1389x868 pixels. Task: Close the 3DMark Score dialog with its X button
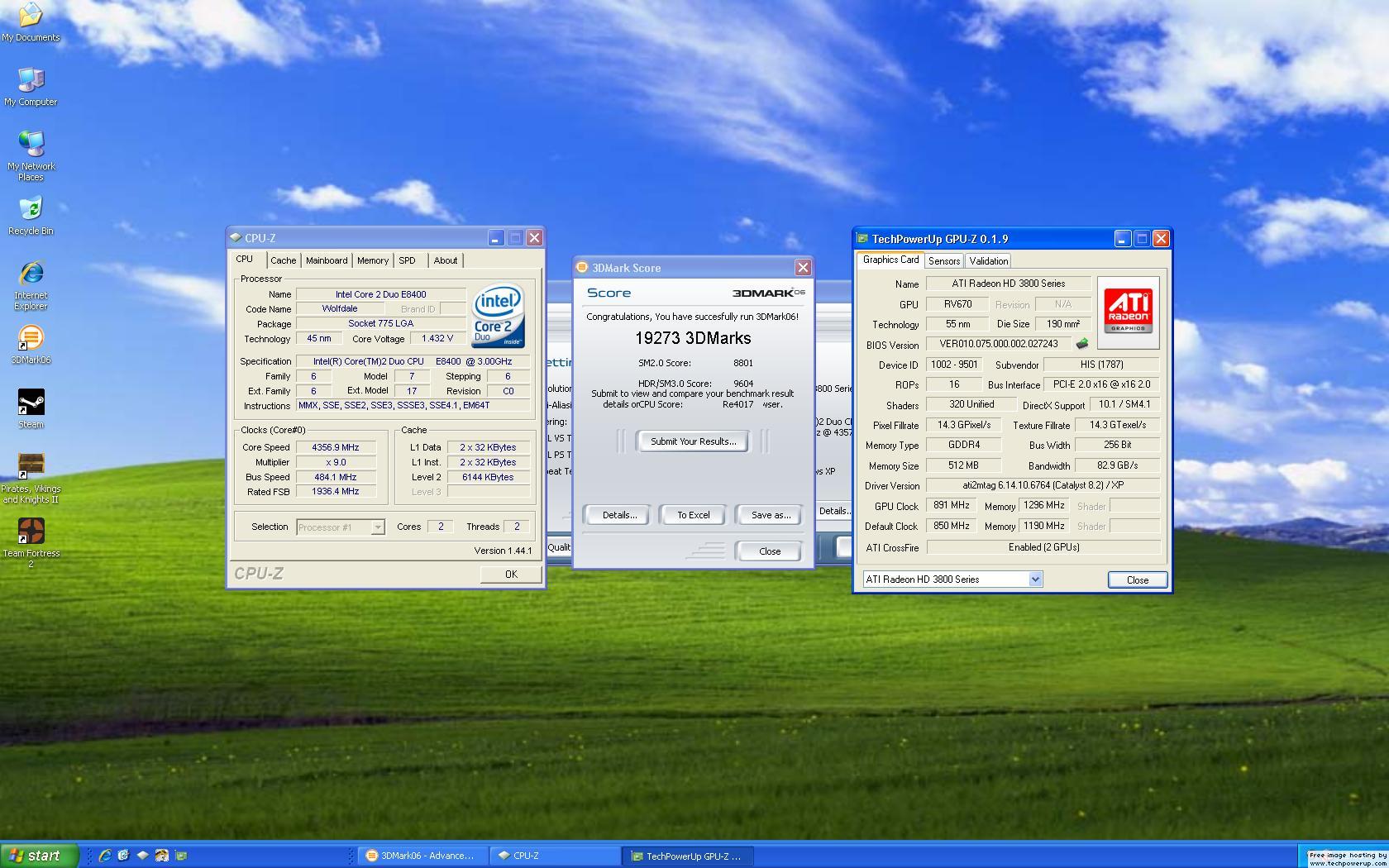pos(803,268)
